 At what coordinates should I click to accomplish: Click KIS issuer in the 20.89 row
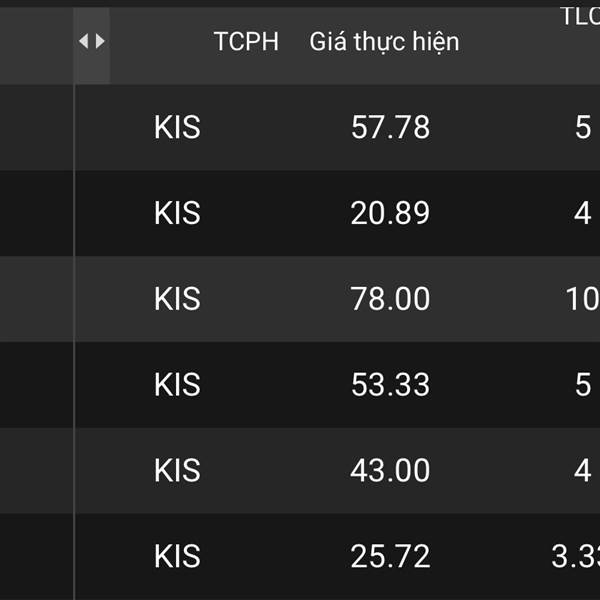coord(177,213)
